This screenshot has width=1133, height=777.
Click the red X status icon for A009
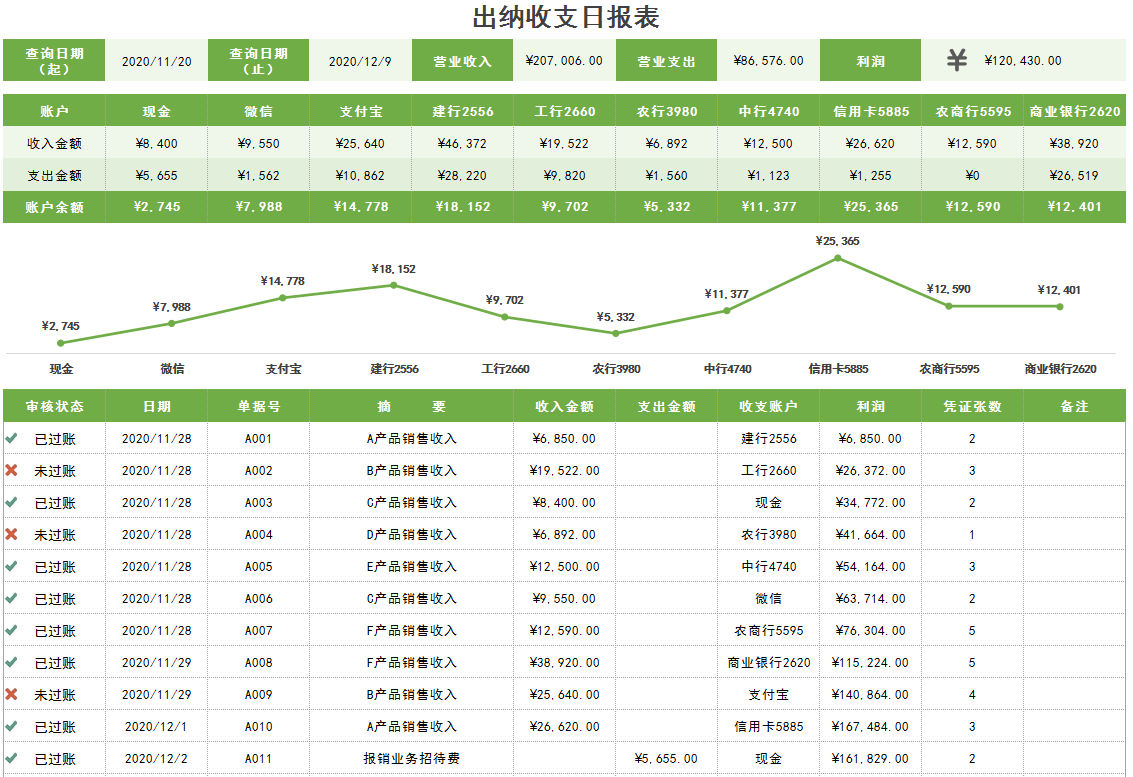pyautogui.click(x=11, y=694)
